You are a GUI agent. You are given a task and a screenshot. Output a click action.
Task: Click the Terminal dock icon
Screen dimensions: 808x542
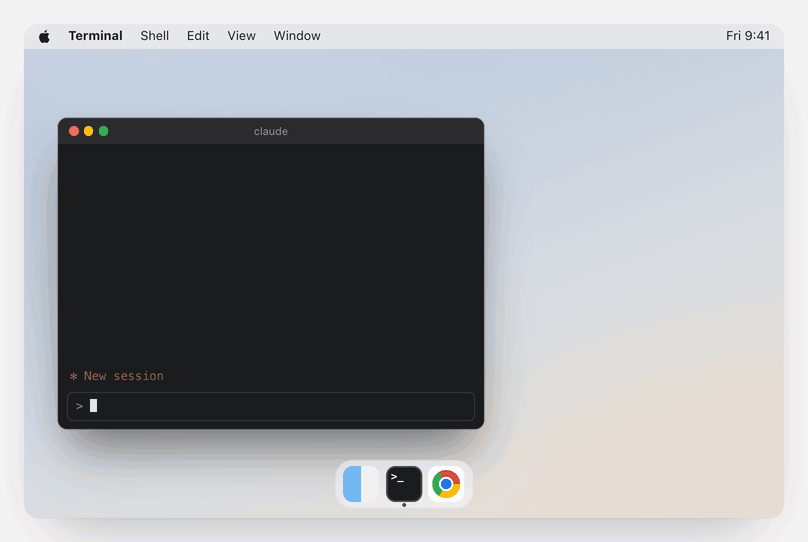pos(404,484)
